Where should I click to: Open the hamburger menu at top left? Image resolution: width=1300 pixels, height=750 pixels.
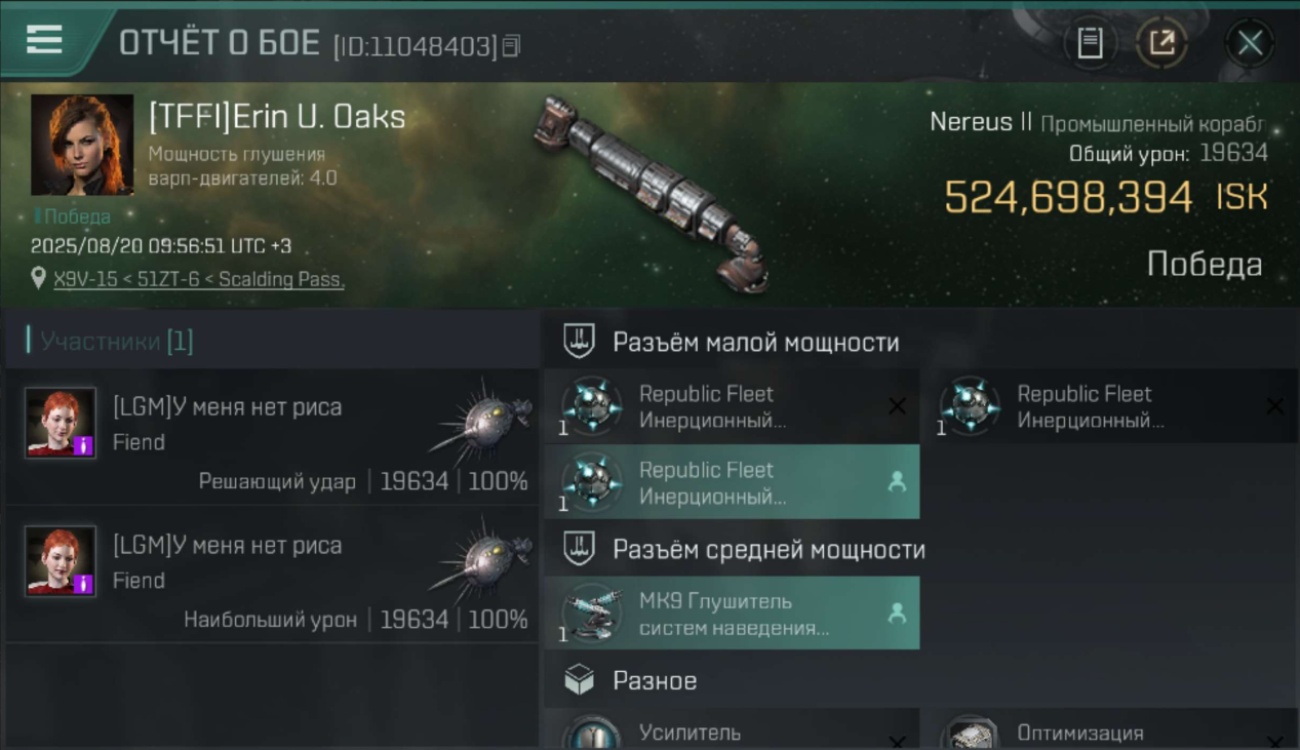point(44,39)
